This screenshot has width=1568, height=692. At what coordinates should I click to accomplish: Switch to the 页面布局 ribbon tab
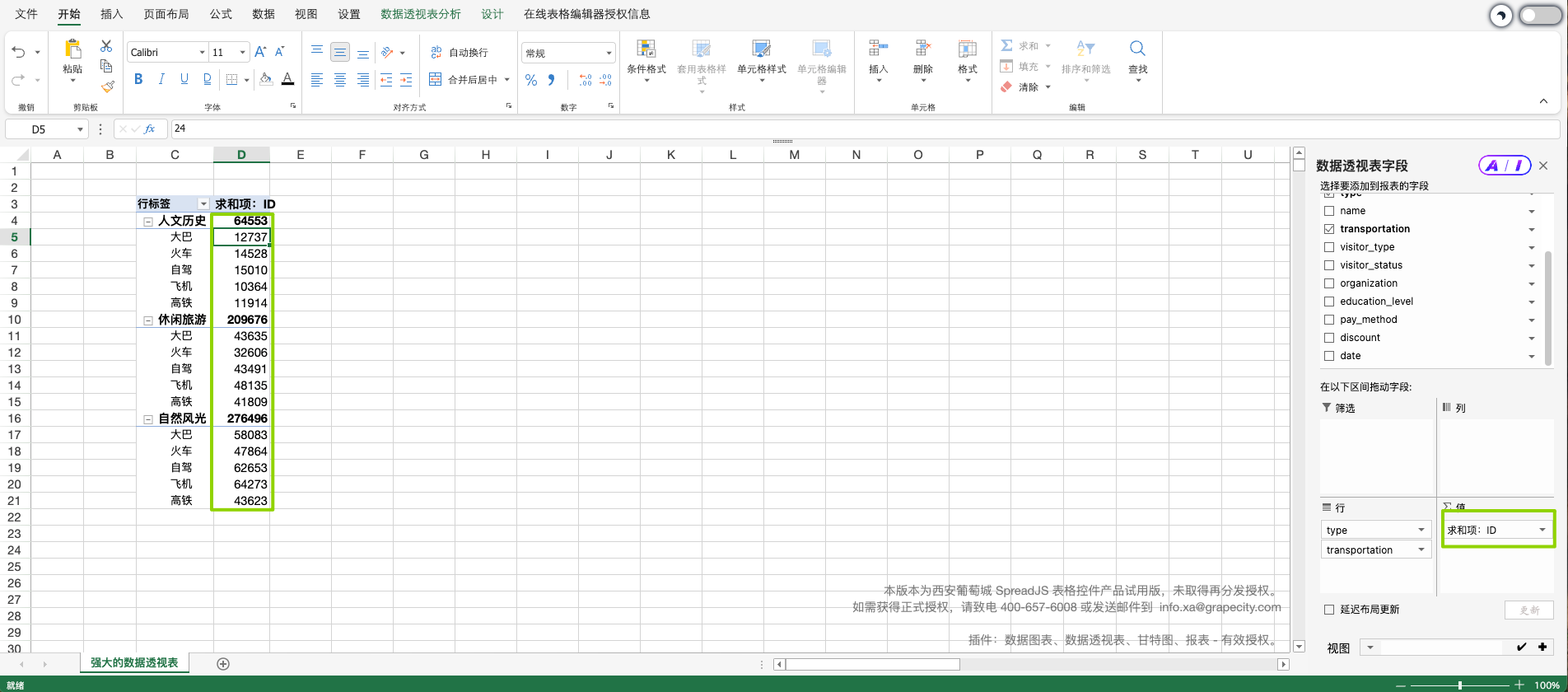(166, 14)
